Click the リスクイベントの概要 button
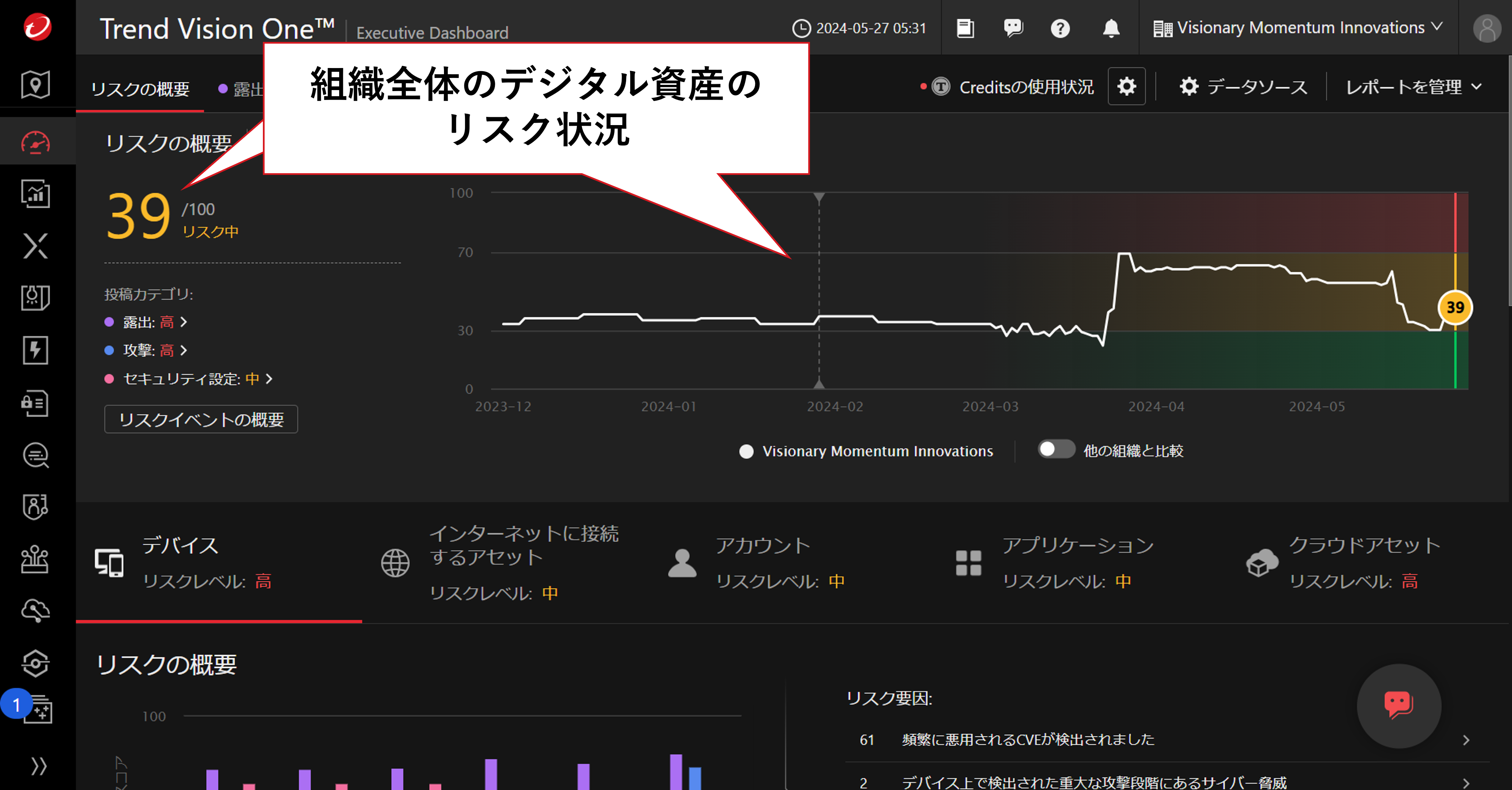1512x790 pixels. coord(201,420)
